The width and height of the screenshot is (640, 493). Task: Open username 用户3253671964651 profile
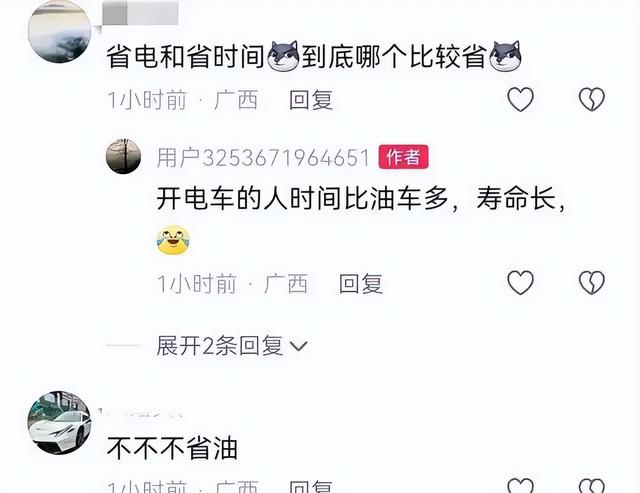(x=263, y=157)
